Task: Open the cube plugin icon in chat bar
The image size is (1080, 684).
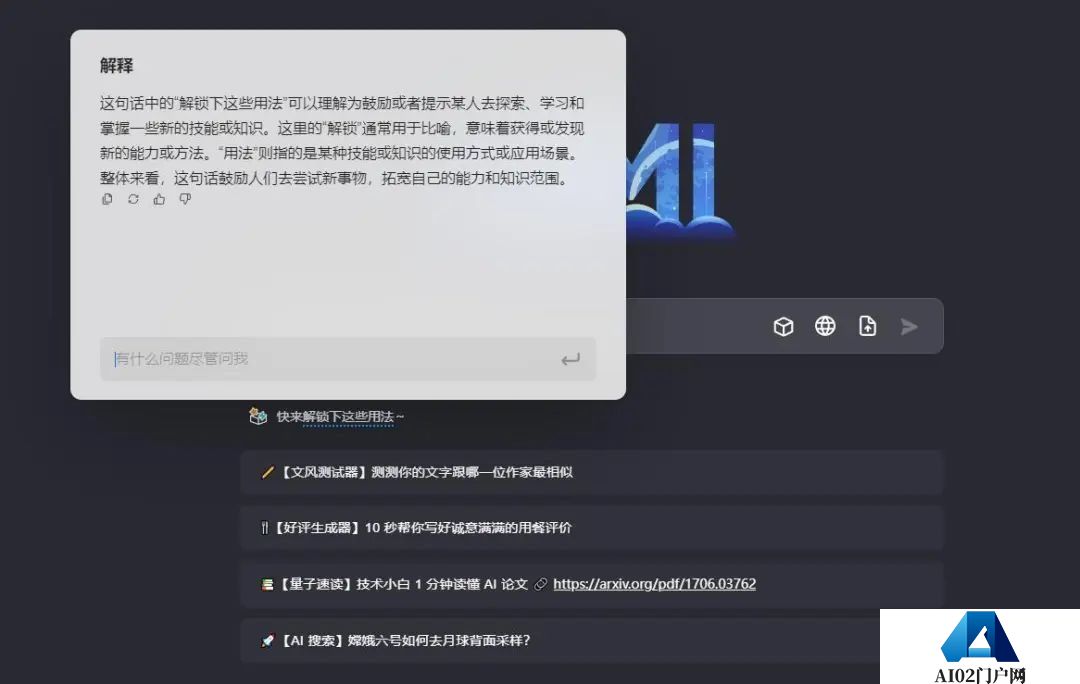Action: coord(783,326)
